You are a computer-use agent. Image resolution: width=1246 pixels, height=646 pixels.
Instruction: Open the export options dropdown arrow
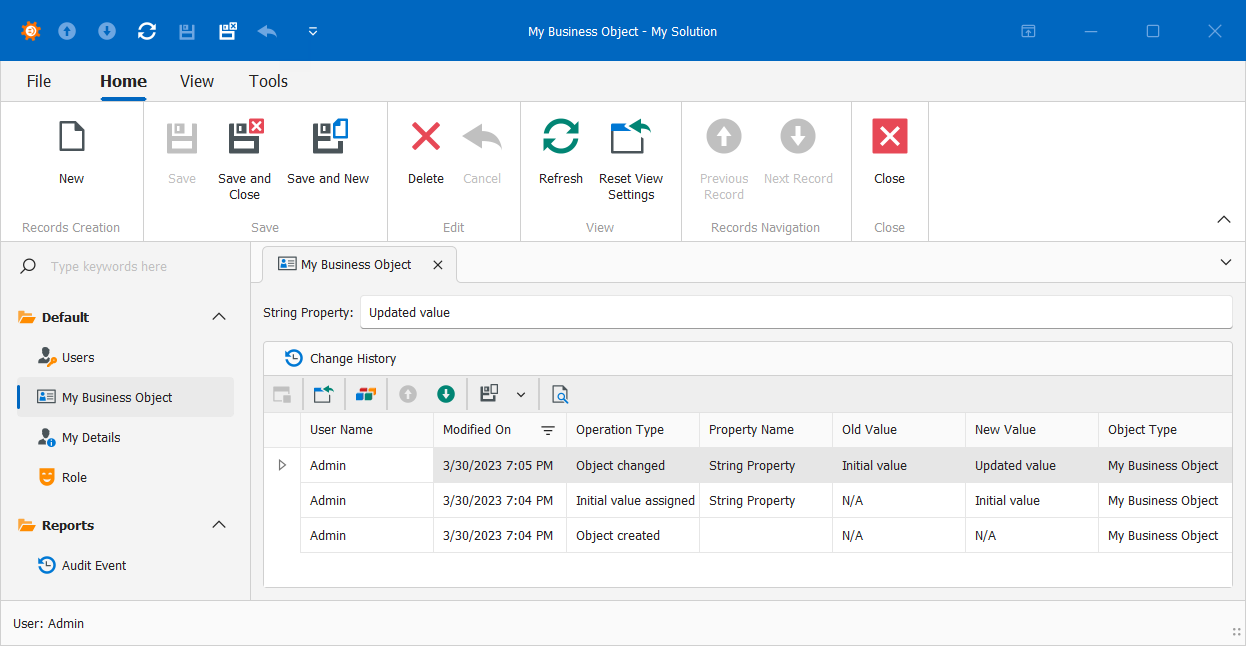click(x=521, y=395)
